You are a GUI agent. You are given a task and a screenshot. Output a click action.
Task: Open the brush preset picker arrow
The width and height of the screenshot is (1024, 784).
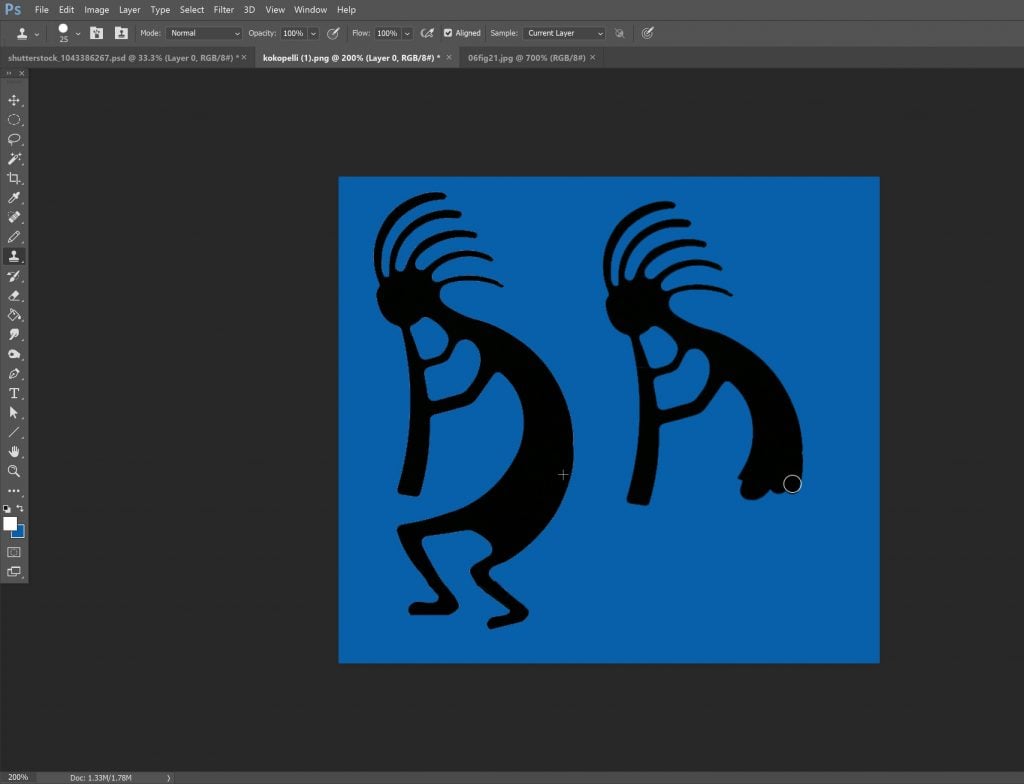pos(78,33)
